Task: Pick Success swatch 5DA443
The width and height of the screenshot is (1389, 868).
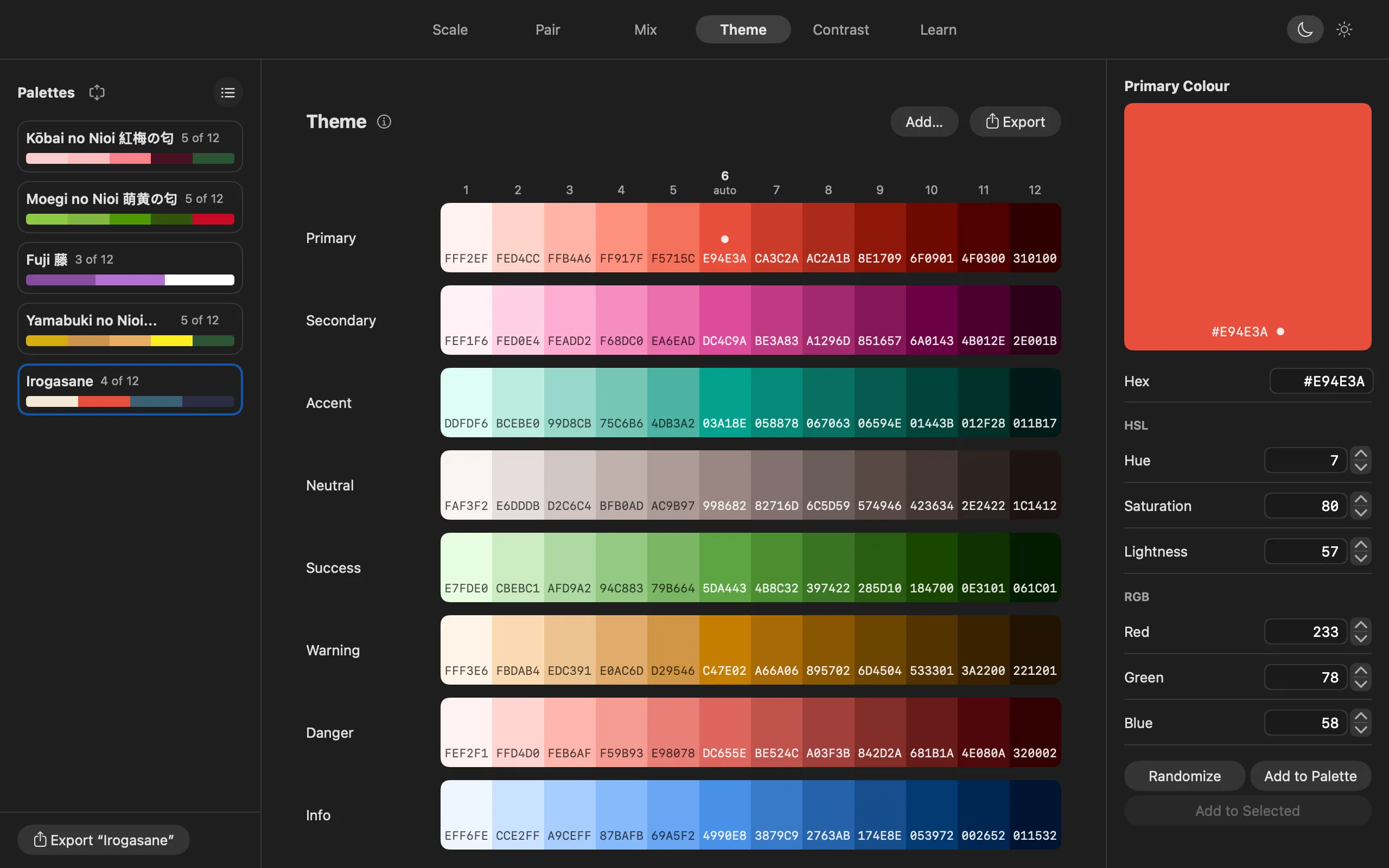Action: [x=724, y=567]
